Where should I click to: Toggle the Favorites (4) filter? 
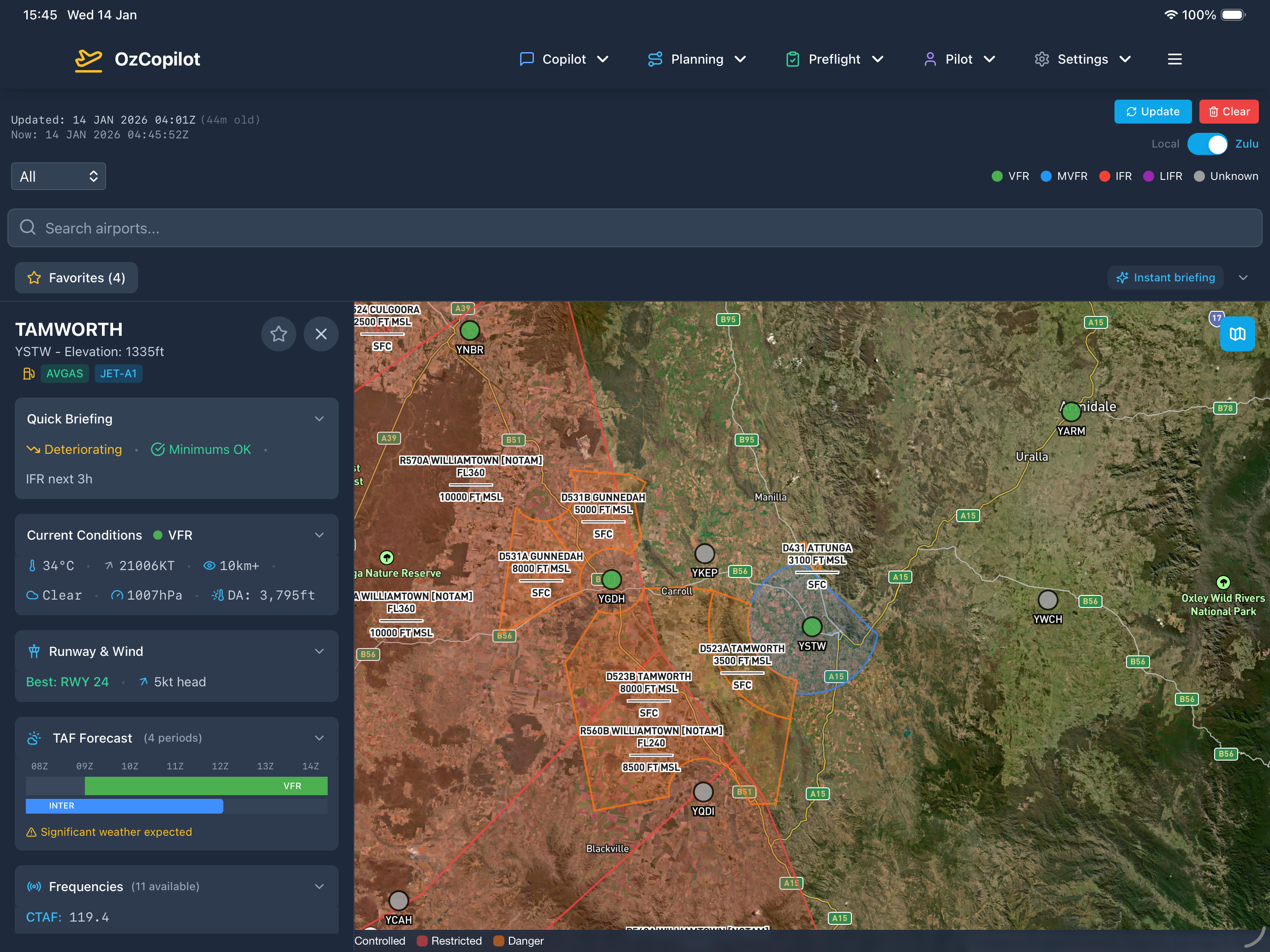(x=76, y=278)
